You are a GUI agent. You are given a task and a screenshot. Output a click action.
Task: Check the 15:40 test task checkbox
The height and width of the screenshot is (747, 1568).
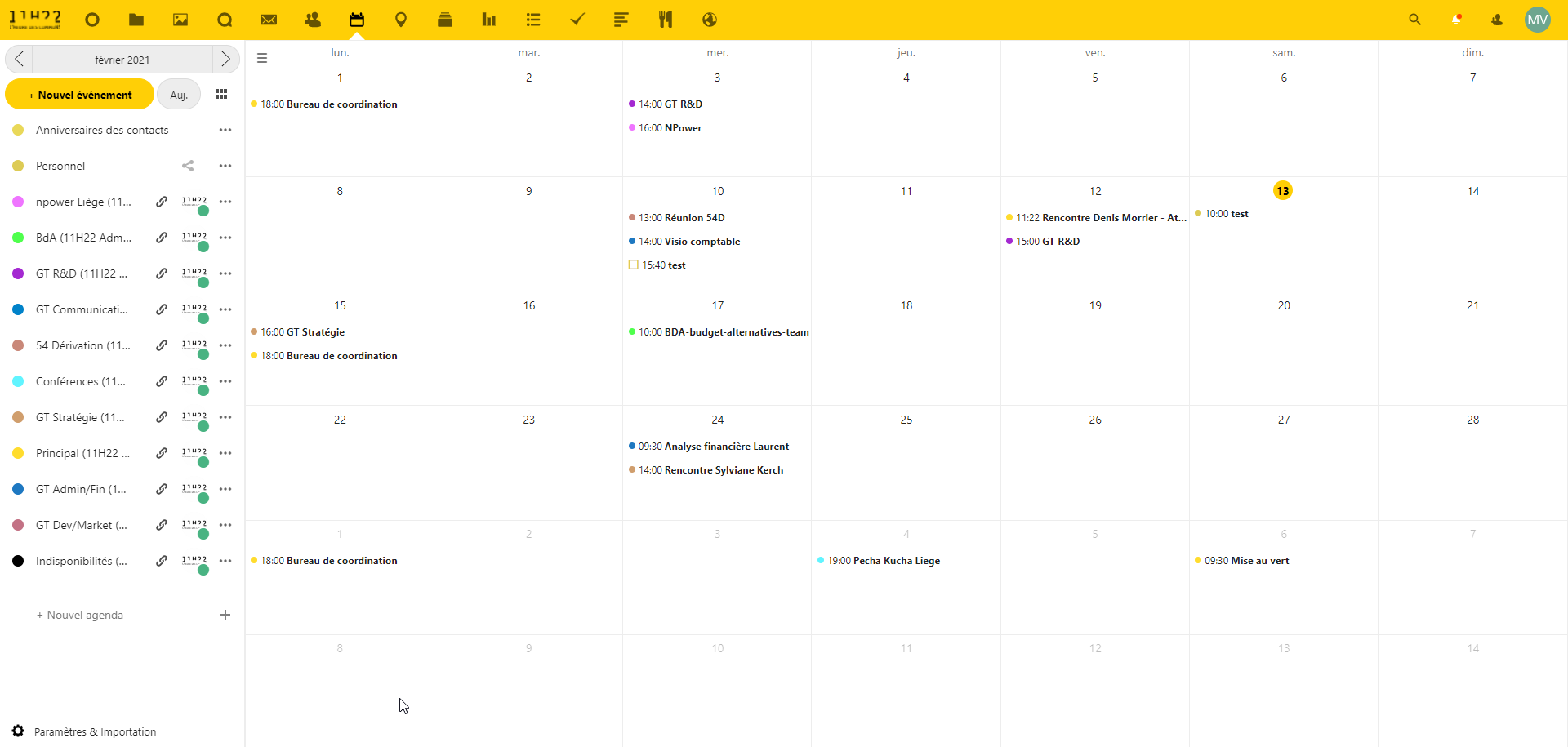634,265
